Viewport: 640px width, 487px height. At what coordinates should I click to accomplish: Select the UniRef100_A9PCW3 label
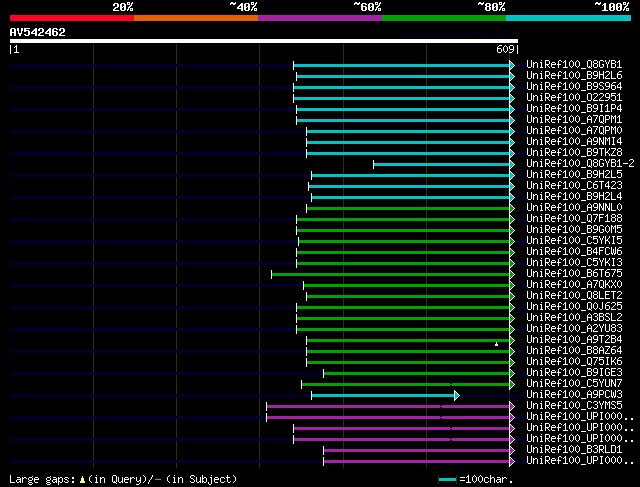coord(574,395)
